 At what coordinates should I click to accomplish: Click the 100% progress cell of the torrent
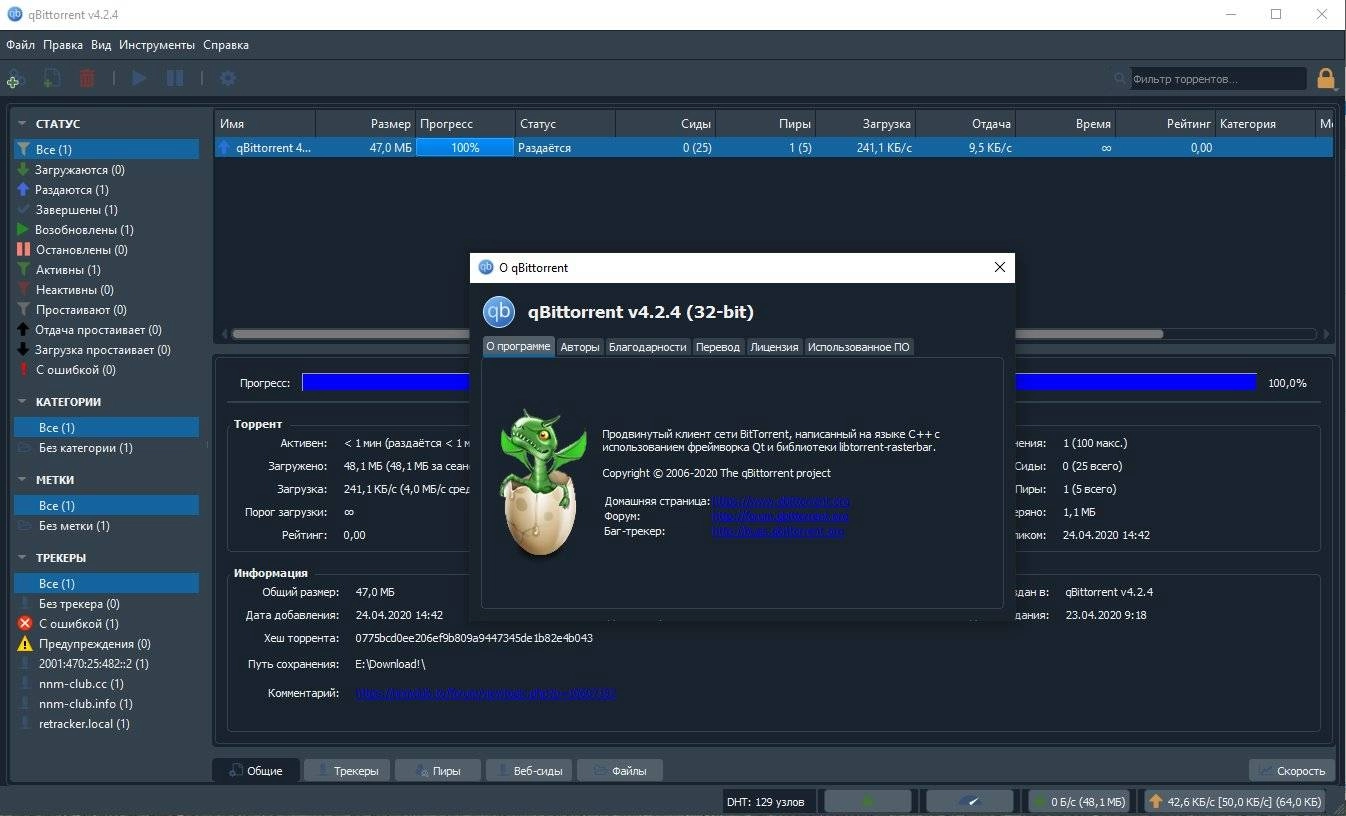point(465,148)
